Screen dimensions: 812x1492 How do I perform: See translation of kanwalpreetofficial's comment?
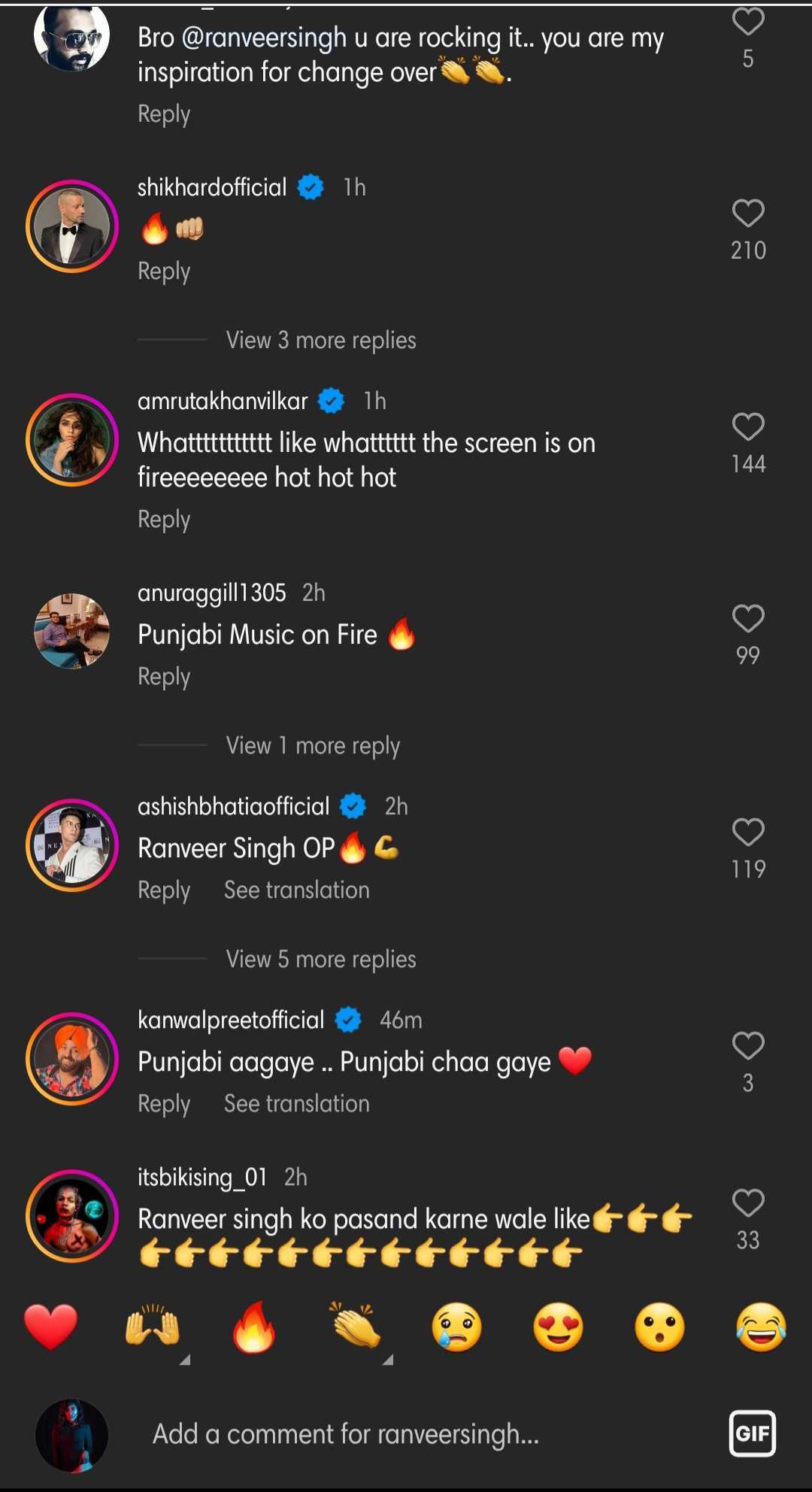pos(297,1104)
